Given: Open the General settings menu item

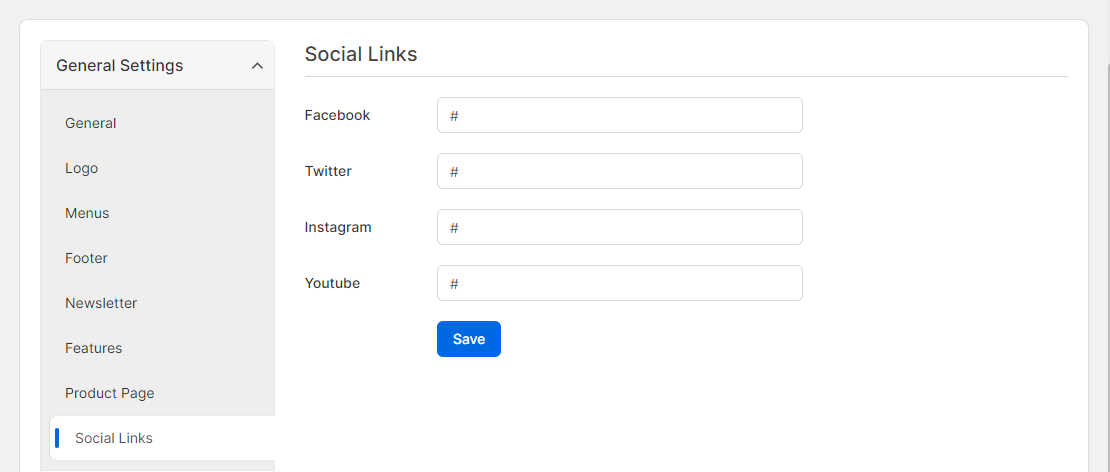Looking at the screenshot, I should tap(91, 123).
